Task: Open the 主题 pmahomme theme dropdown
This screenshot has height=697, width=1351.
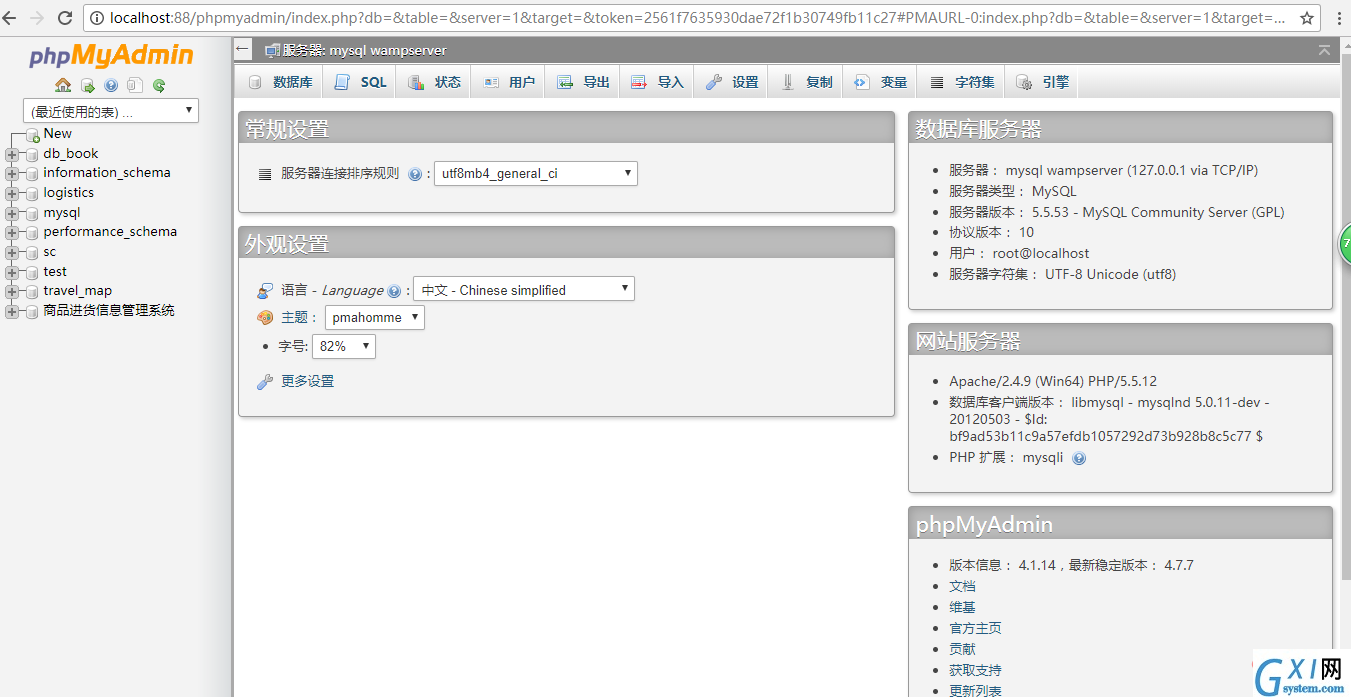Action: tap(375, 318)
